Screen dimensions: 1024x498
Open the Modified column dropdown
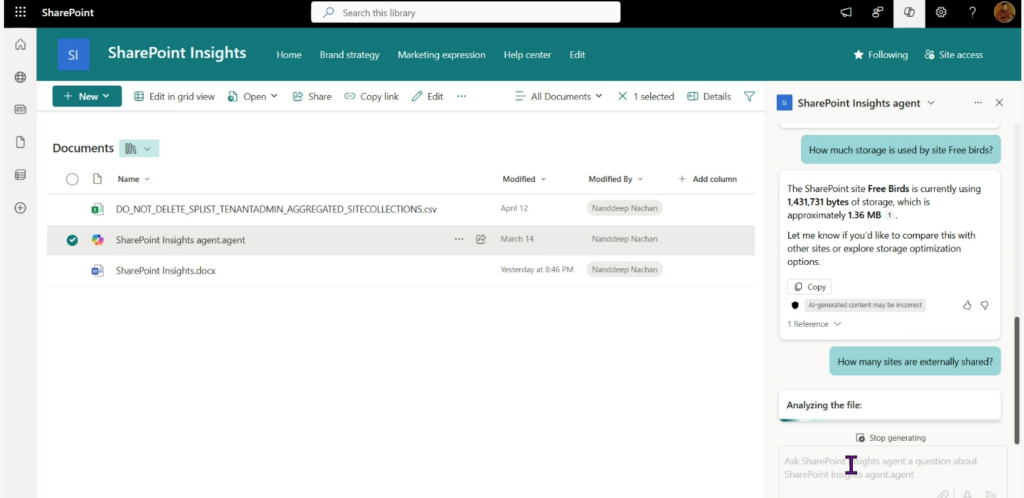click(524, 179)
